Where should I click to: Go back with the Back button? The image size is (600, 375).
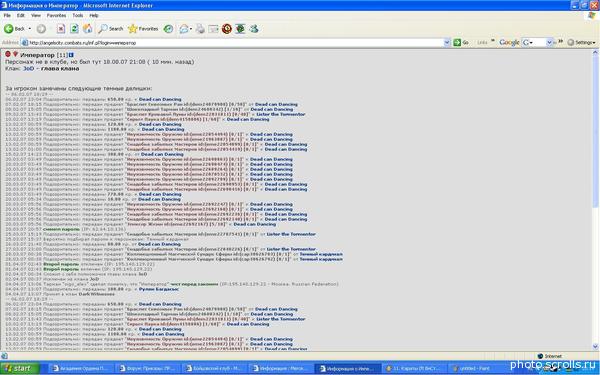pos(14,29)
